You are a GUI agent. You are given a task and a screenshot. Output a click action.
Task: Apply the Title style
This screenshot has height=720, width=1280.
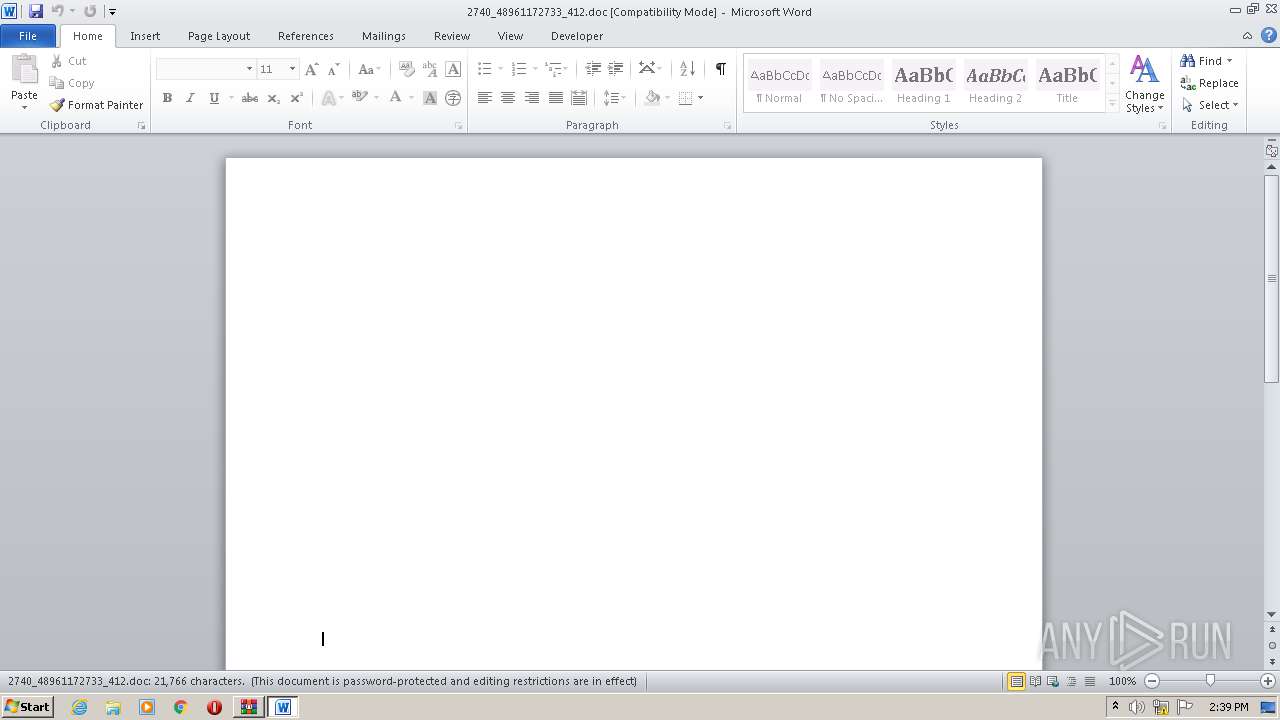(1067, 84)
